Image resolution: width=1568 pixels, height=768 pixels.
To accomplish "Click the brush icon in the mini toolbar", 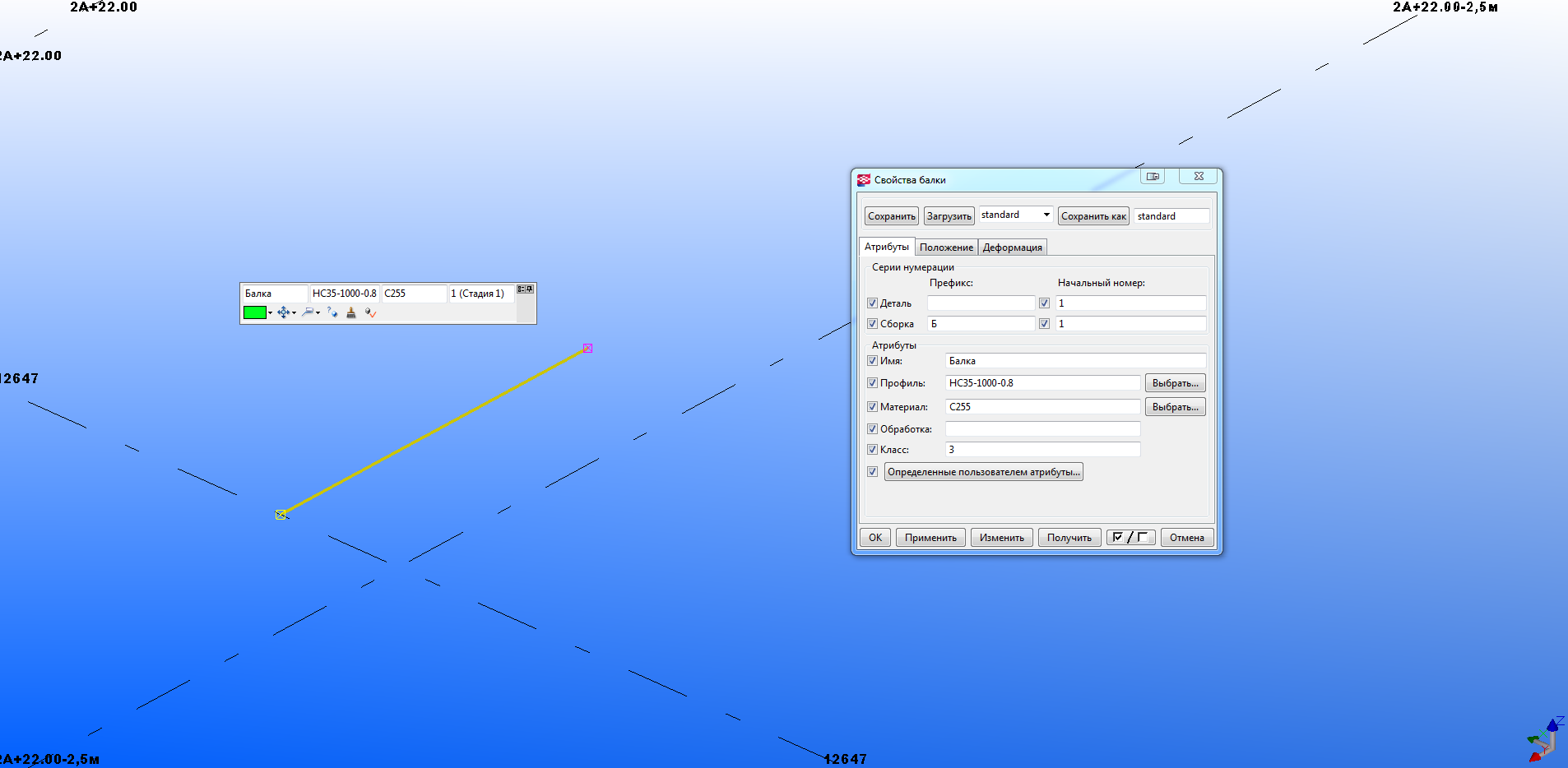I will click(x=351, y=312).
